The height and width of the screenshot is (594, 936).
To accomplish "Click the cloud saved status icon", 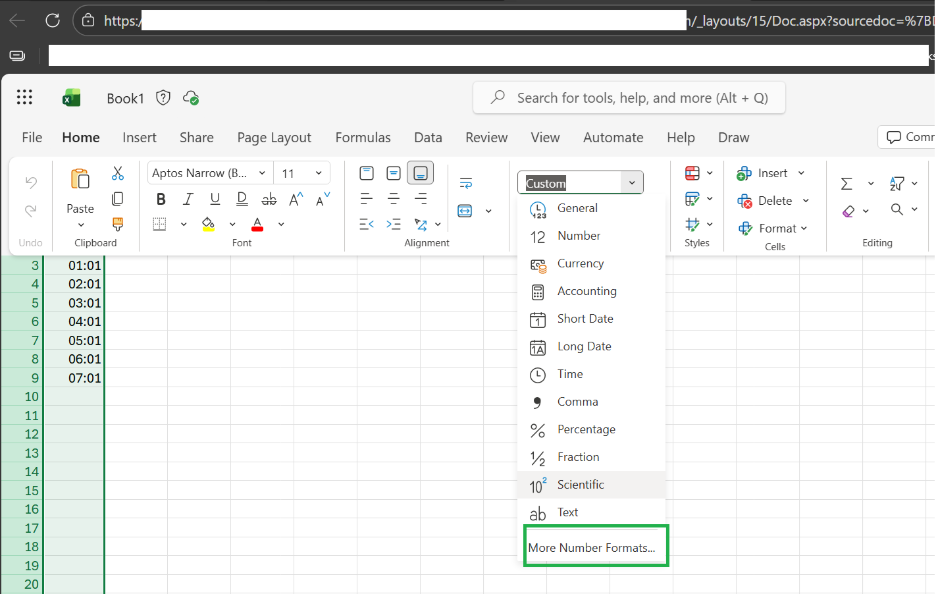I will point(191,98).
